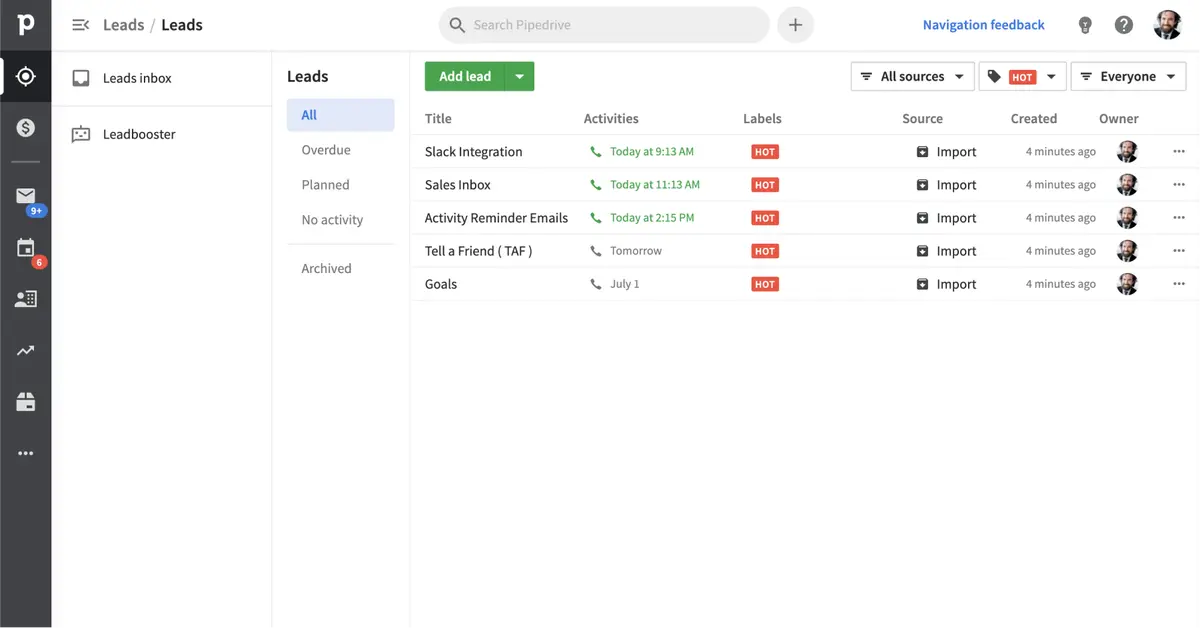Open the help question mark icon
The width and height of the screenshot is (1200, 628).
[x=1124, y=25]
